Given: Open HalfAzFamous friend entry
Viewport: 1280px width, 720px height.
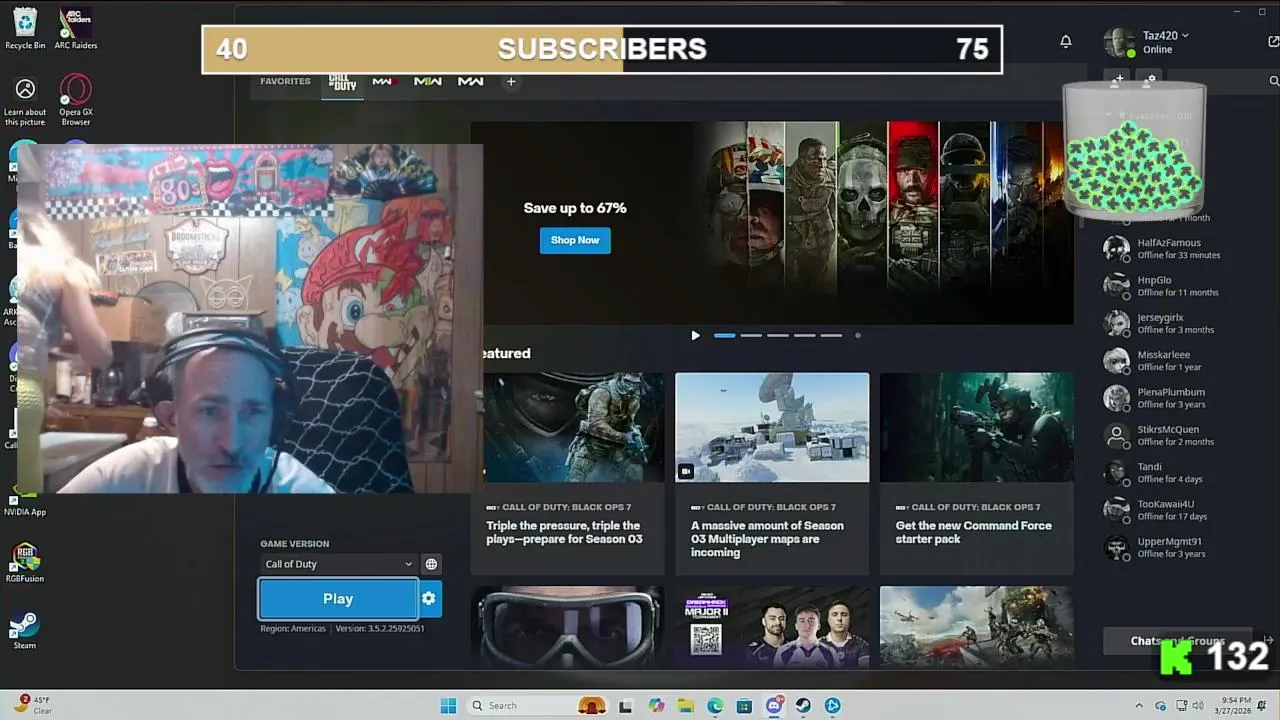Looking at the screenshot, I should [x=1176, y=248].
